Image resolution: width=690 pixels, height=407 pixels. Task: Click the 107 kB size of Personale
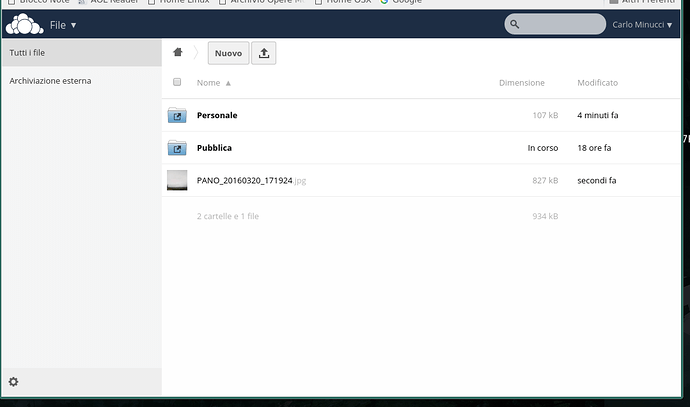click(x=545, y=115)
